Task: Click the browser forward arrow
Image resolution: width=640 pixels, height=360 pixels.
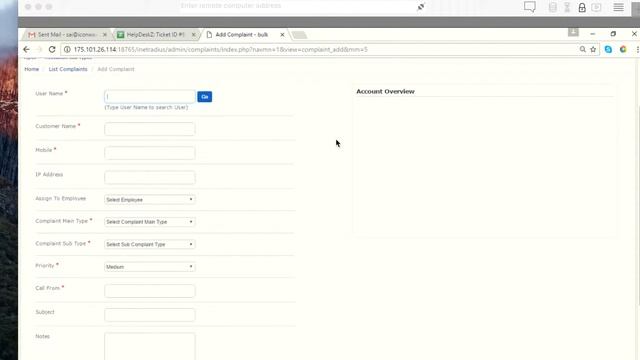Action: pos(39,49)
